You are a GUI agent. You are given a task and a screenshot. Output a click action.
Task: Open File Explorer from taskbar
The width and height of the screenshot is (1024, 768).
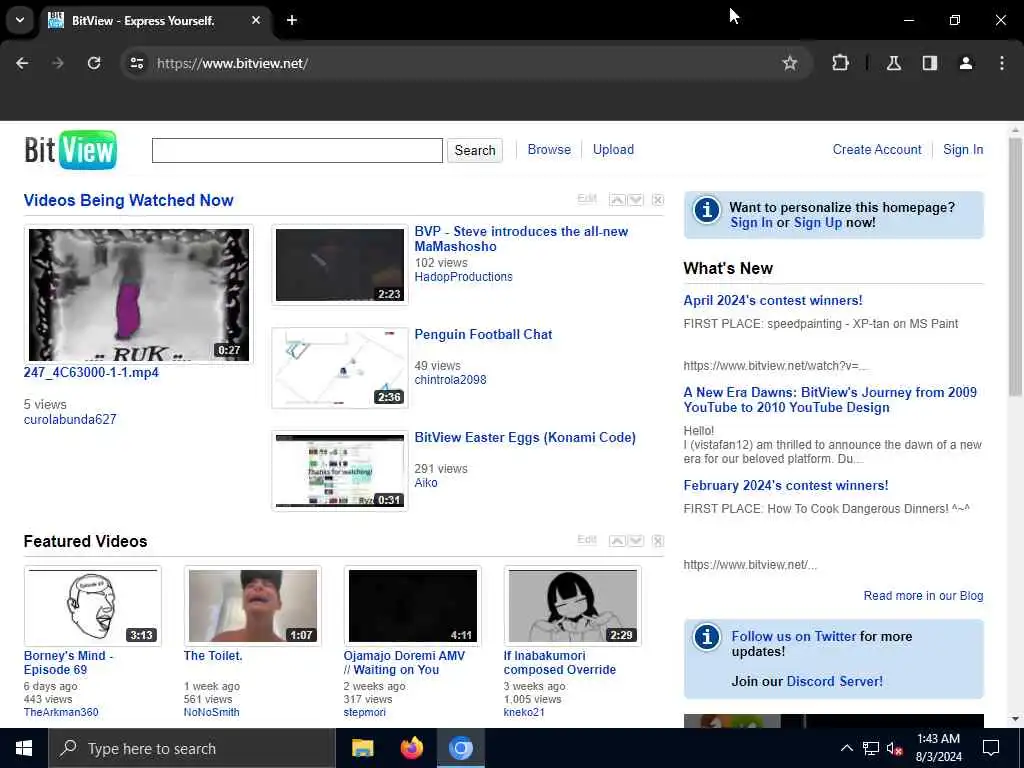362,748
